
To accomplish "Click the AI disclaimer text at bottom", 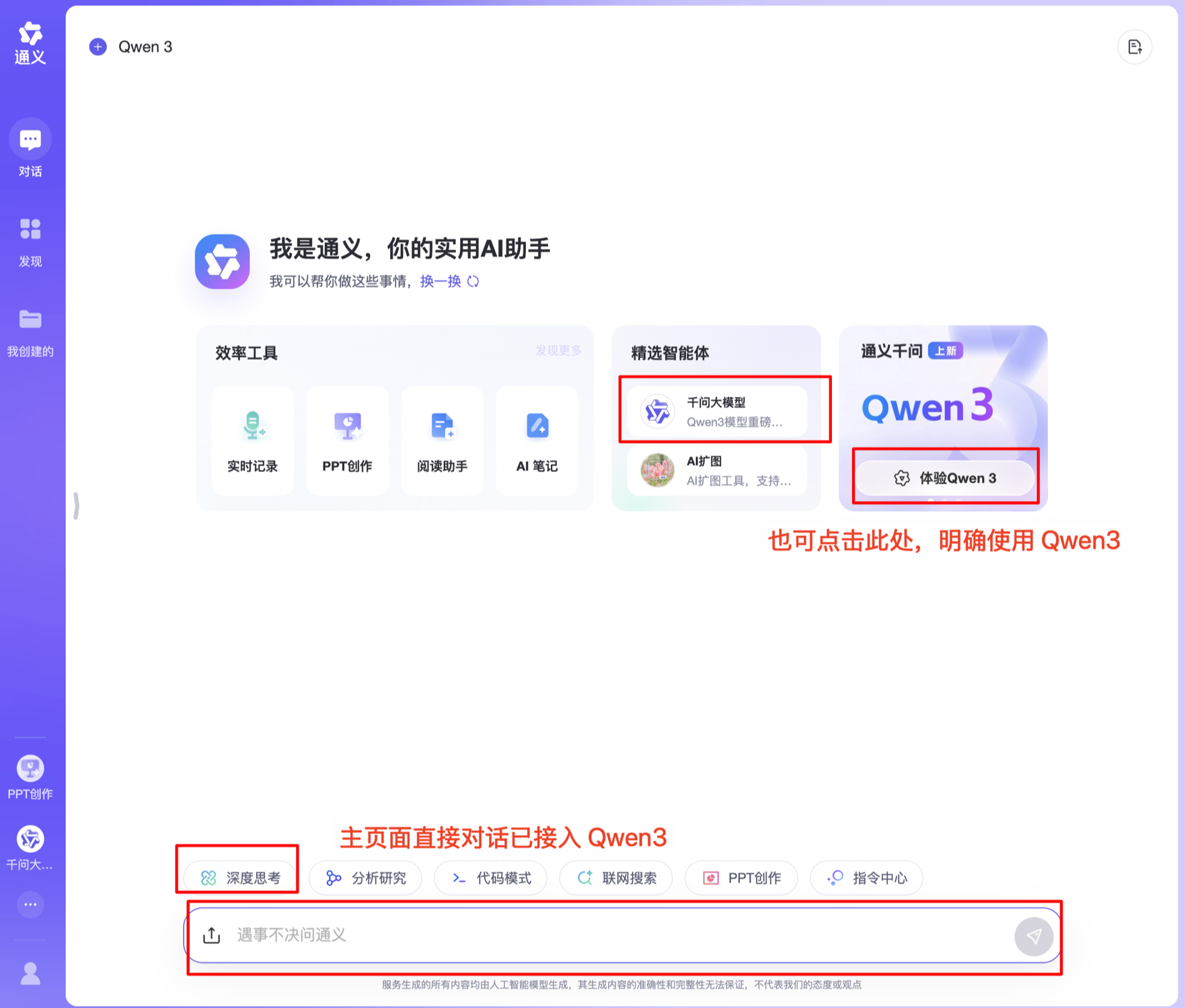I will (621, 984).
